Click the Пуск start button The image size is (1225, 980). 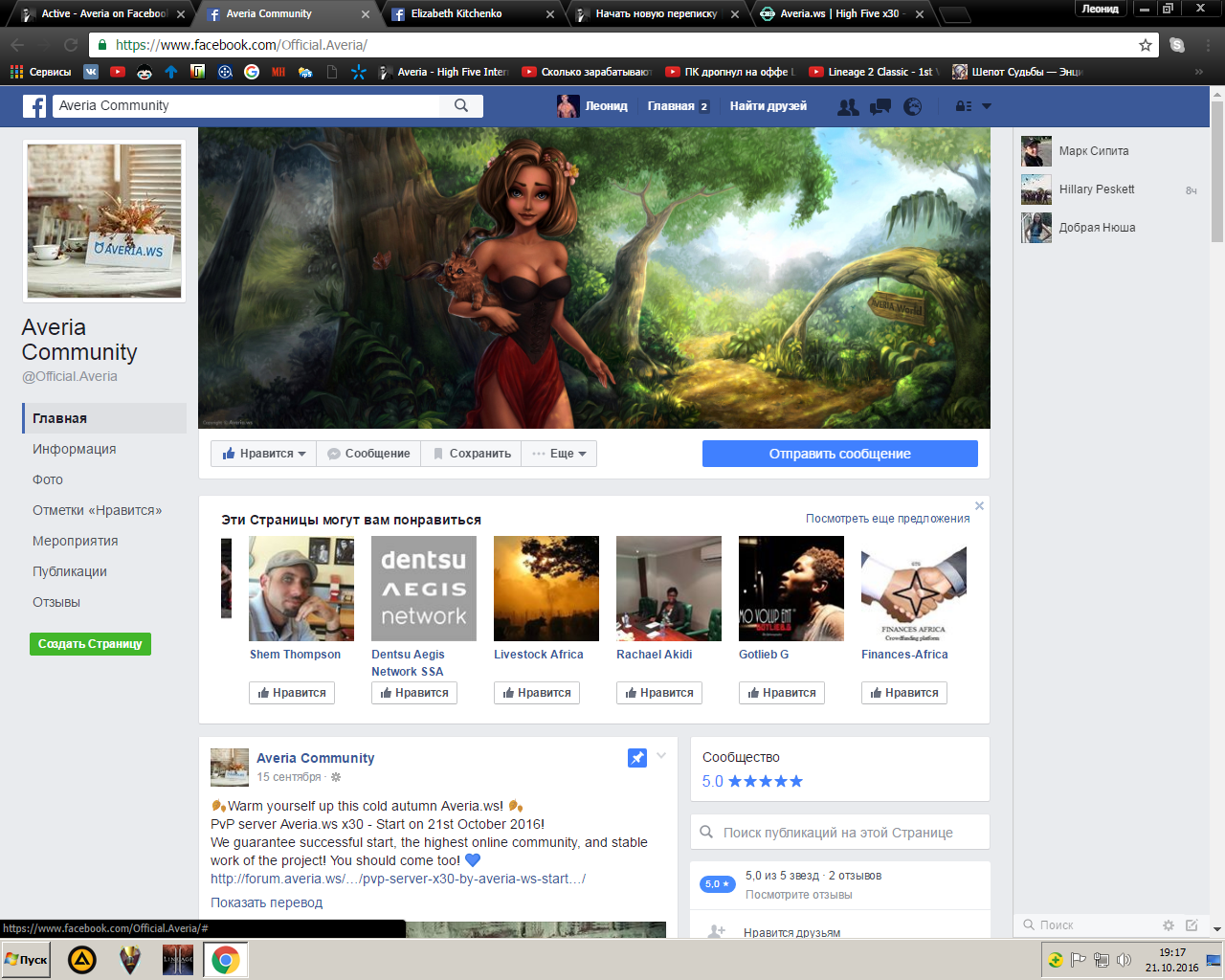(28, 960)
